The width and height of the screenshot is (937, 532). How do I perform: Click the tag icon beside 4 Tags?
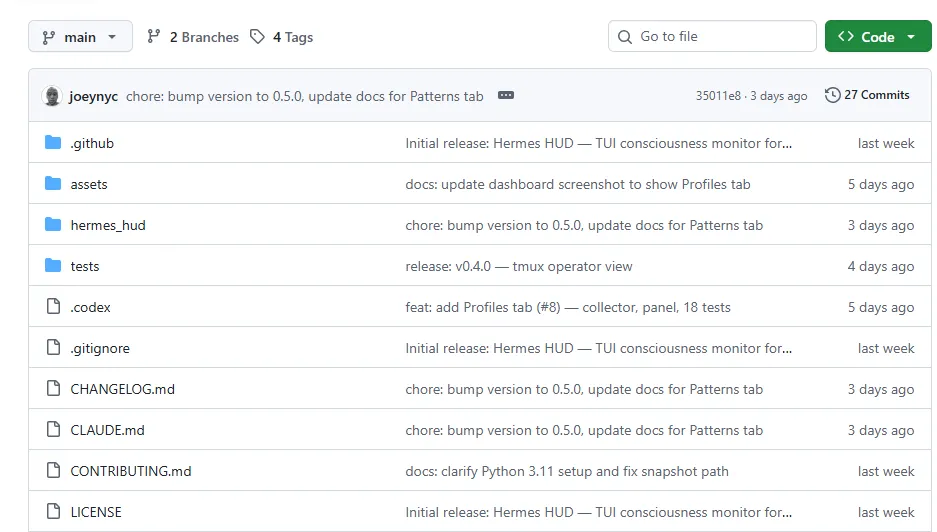[x=258, y=37]
